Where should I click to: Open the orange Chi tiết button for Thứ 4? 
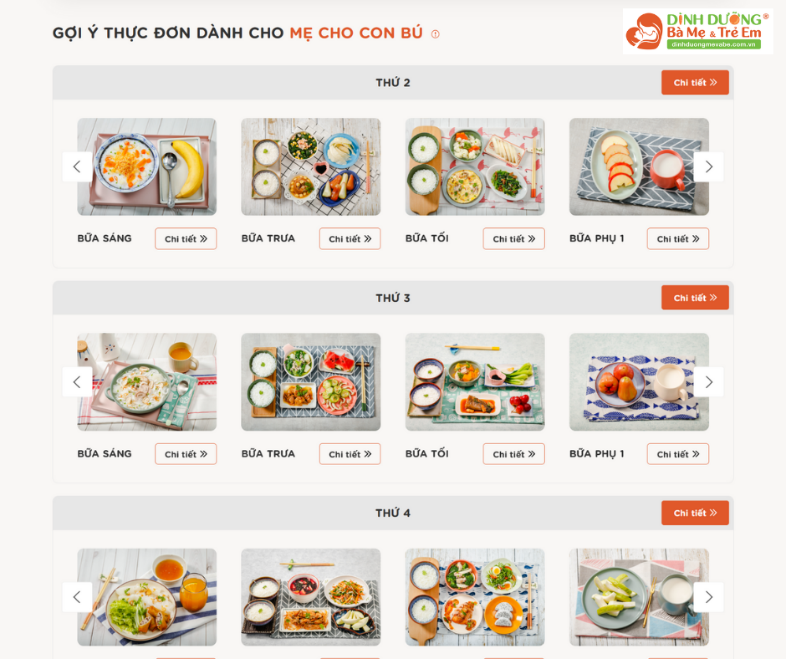point(695,513)
